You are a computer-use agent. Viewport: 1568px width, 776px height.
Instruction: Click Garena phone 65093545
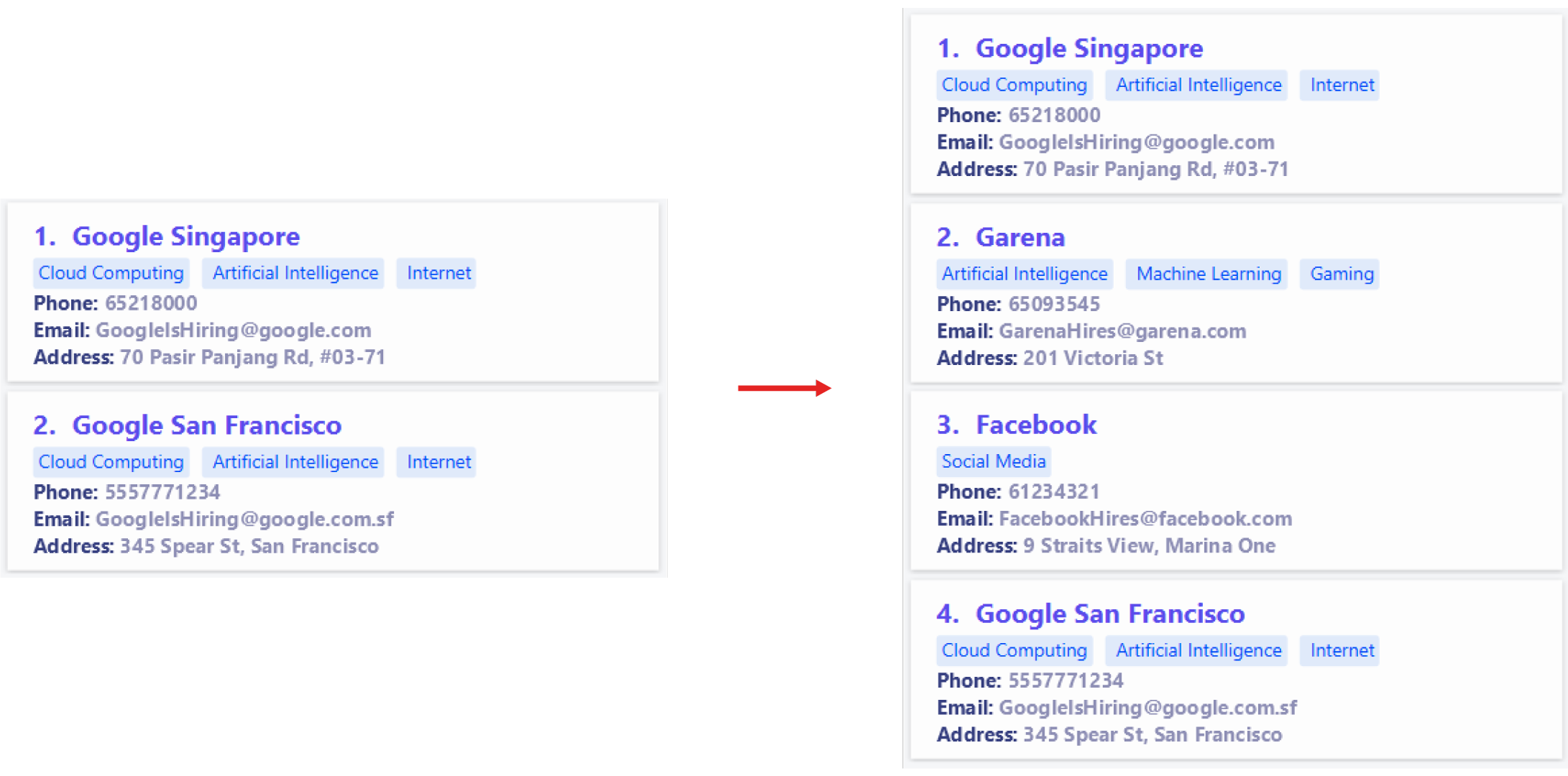pos(1054,304)
